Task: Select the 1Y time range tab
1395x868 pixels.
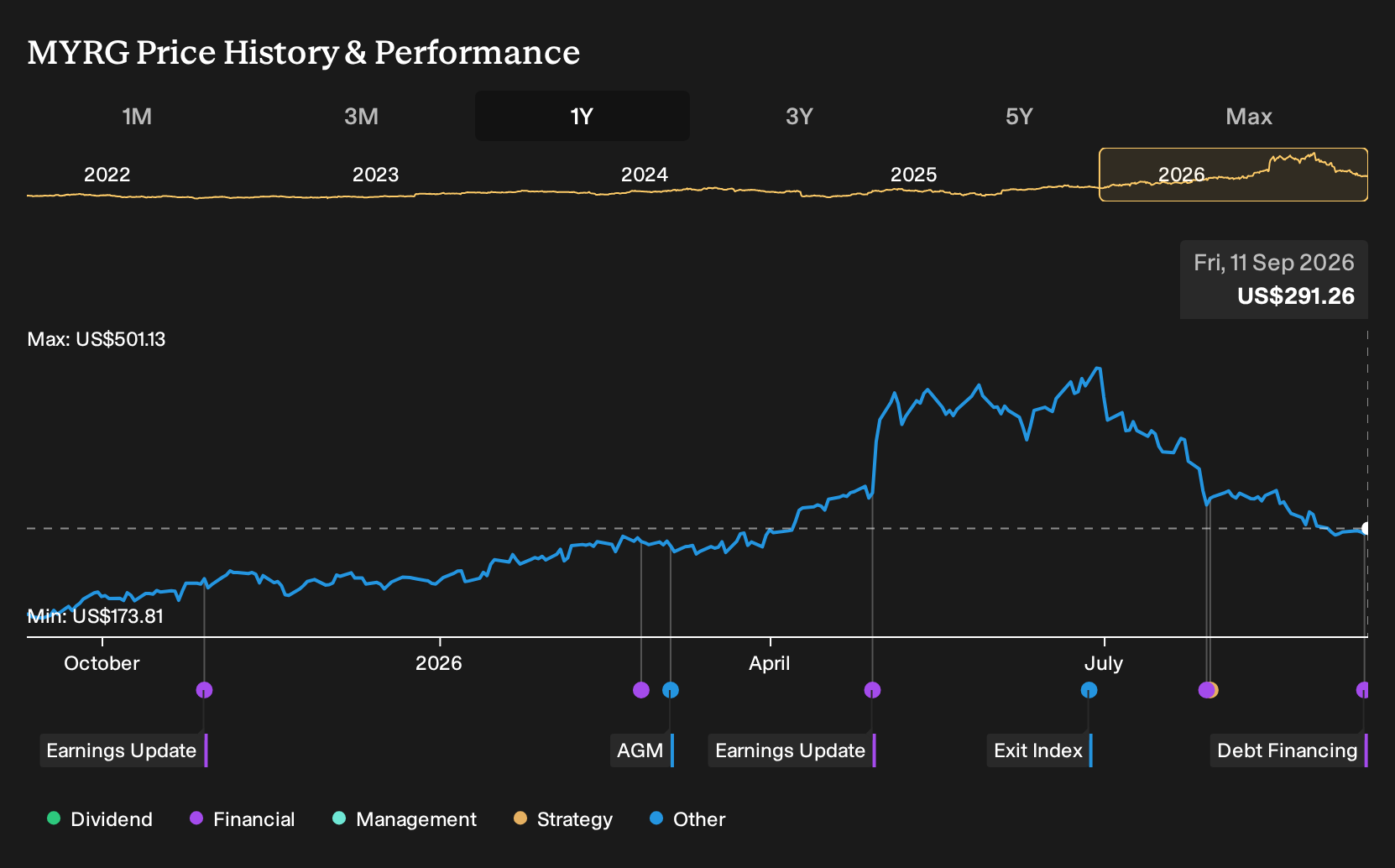Action: click(x=582, y=116)
